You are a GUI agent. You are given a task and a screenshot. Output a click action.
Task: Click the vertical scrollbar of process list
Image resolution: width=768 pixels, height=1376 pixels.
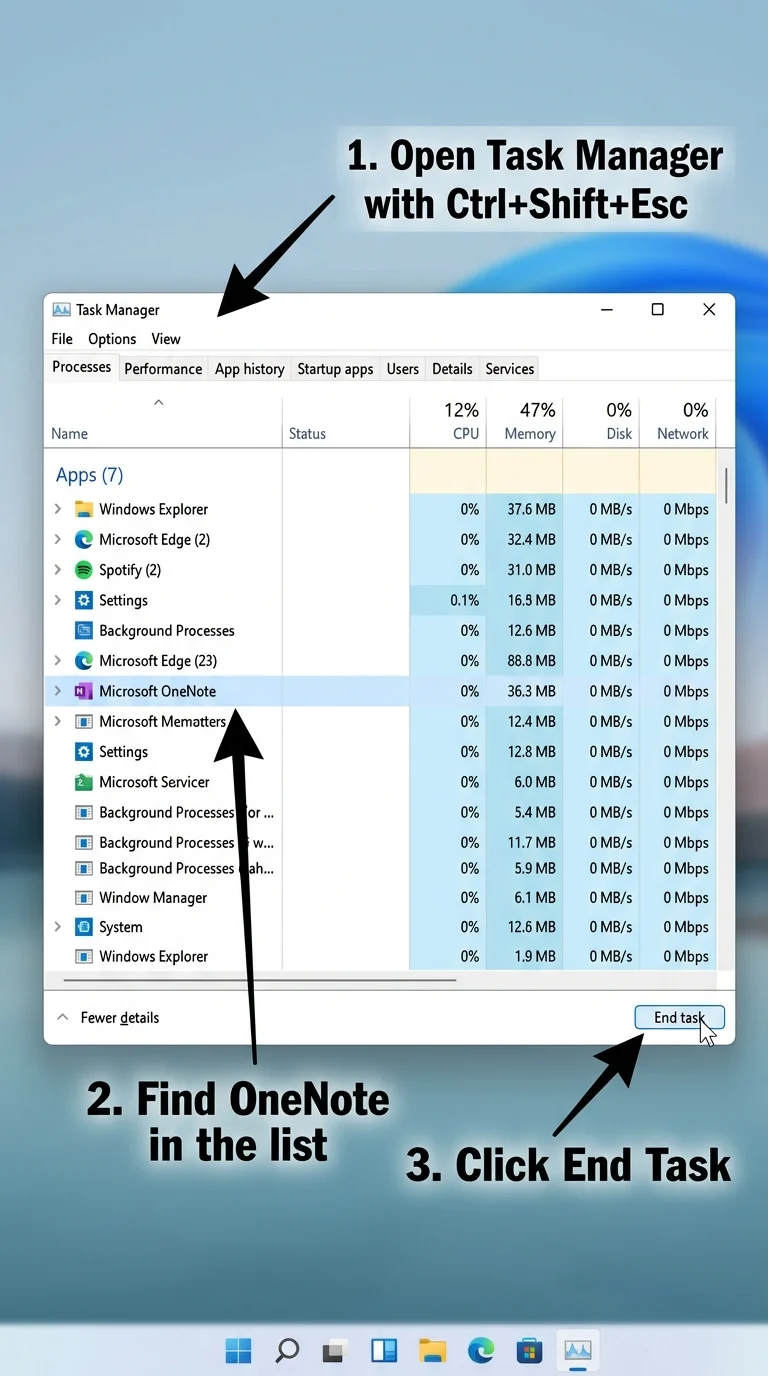pyautogui.click(x=726, y=484)
